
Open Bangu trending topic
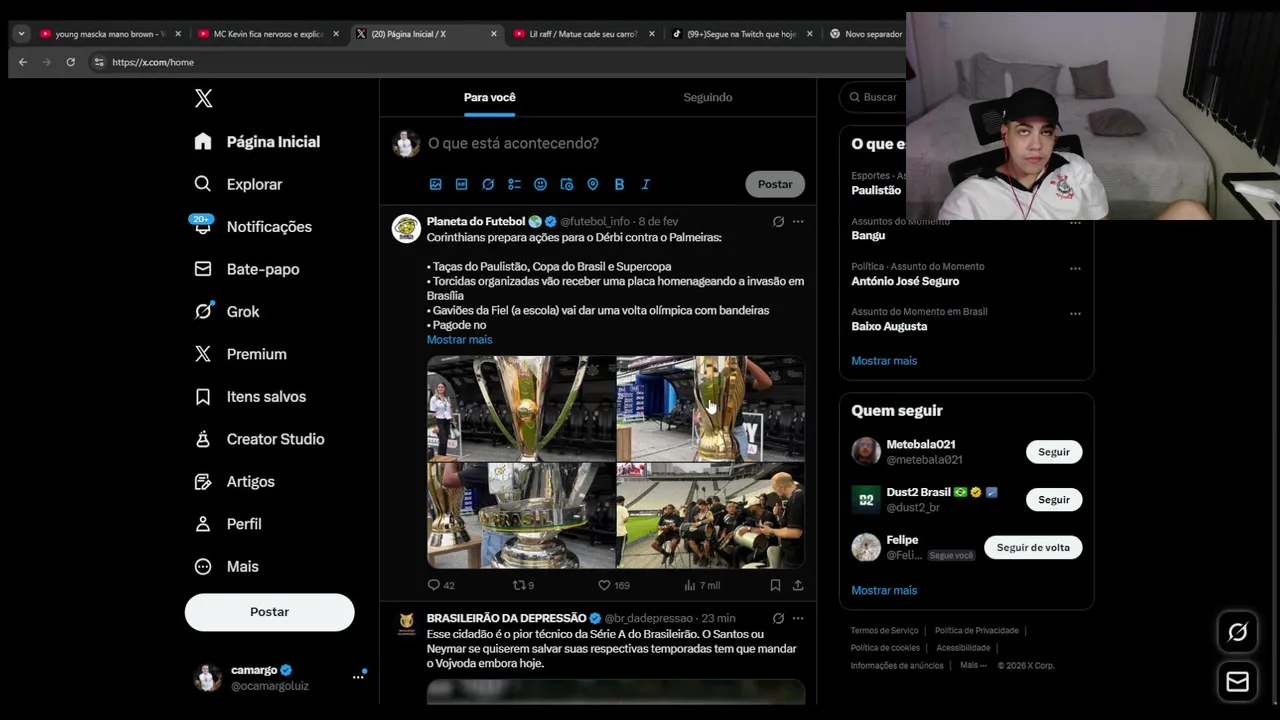point(868,235)
